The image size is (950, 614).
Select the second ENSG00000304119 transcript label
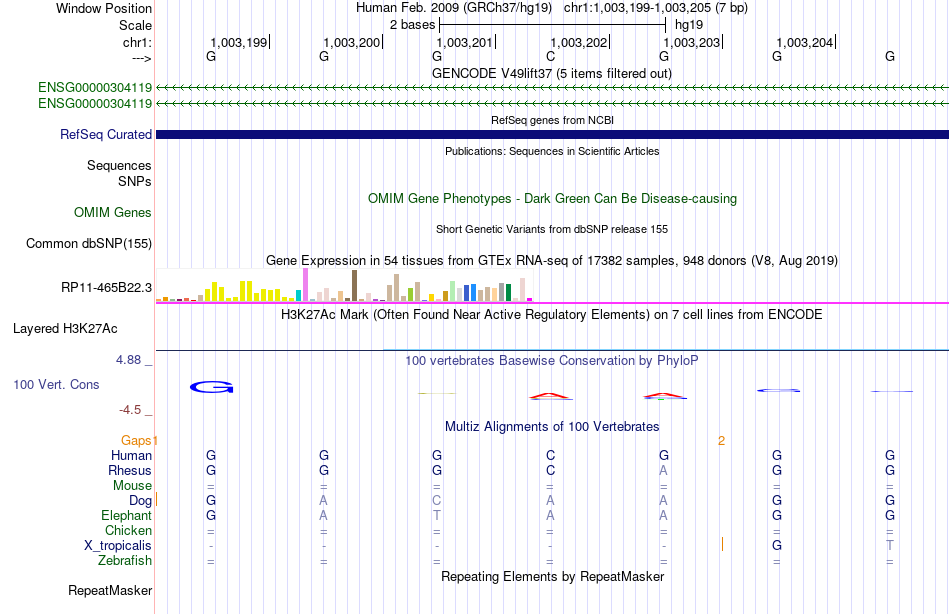point(95,104)
